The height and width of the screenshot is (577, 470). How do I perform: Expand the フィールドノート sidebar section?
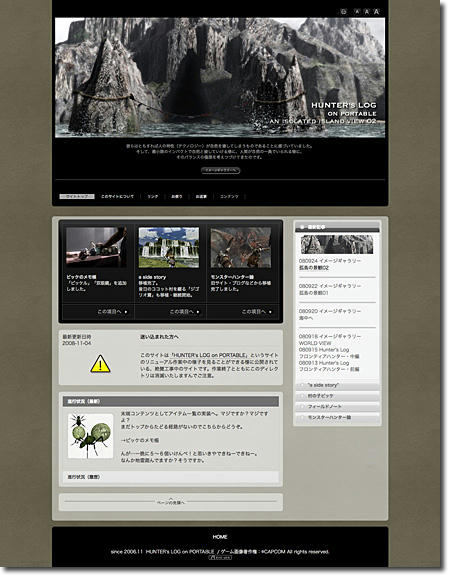(x=337, y=407)
